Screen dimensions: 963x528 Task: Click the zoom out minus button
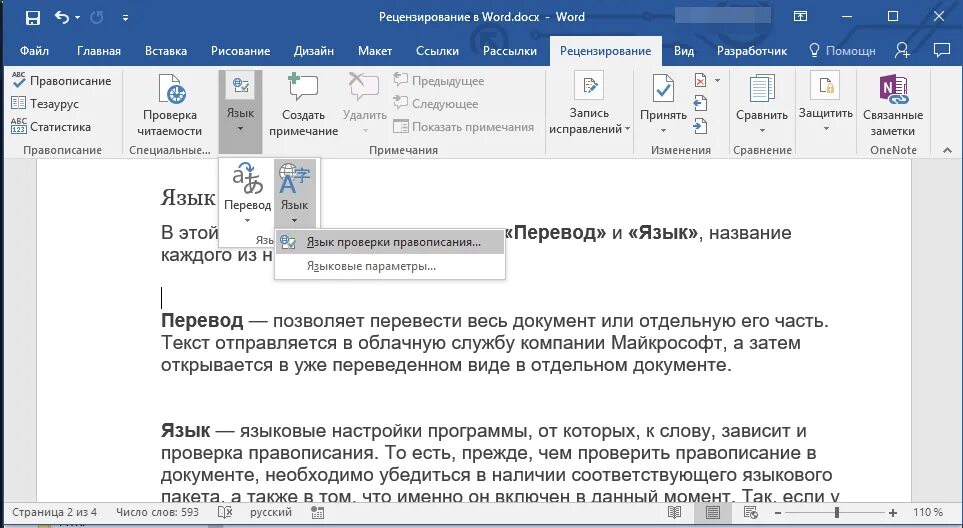[x=778, y=513]
